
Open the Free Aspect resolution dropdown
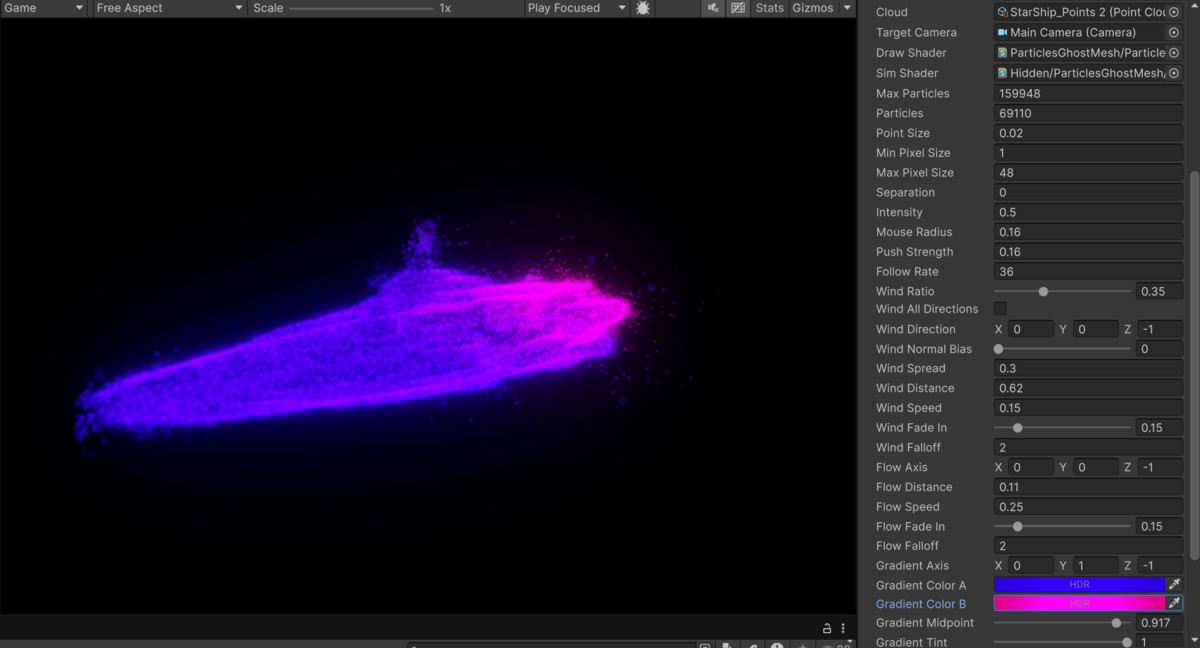(168, 8)
